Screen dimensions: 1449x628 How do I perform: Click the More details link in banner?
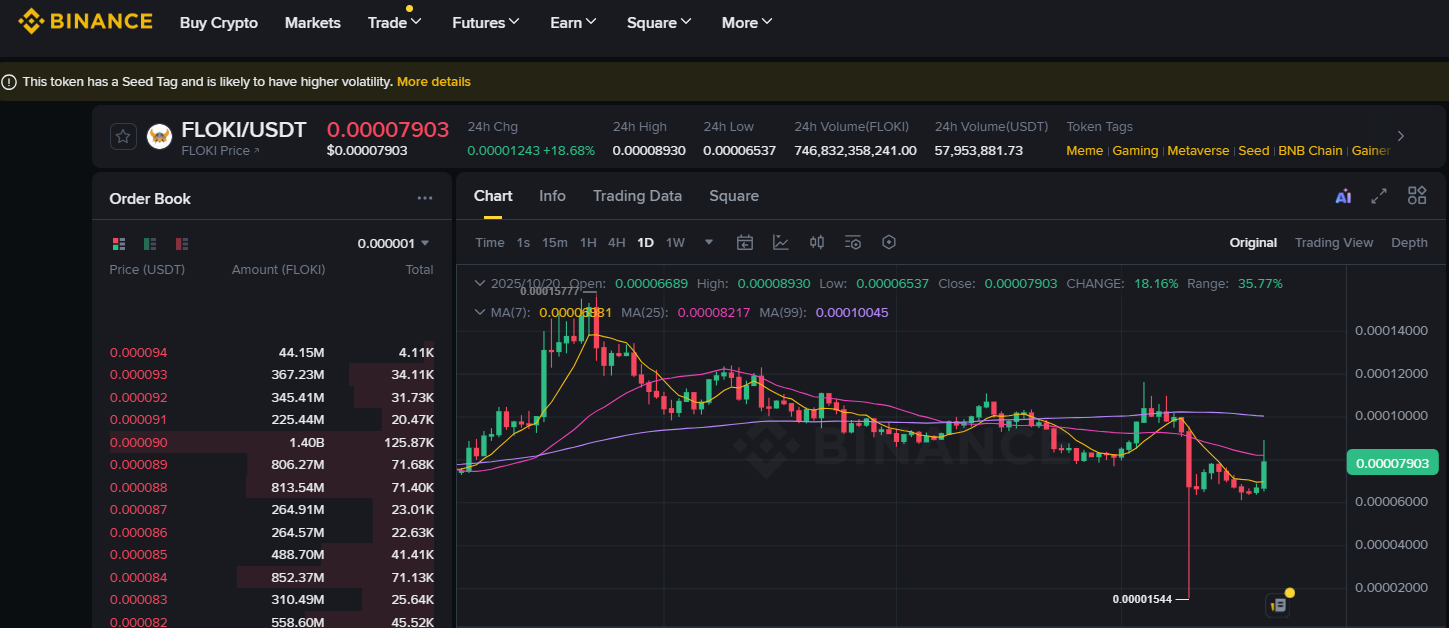433,82
